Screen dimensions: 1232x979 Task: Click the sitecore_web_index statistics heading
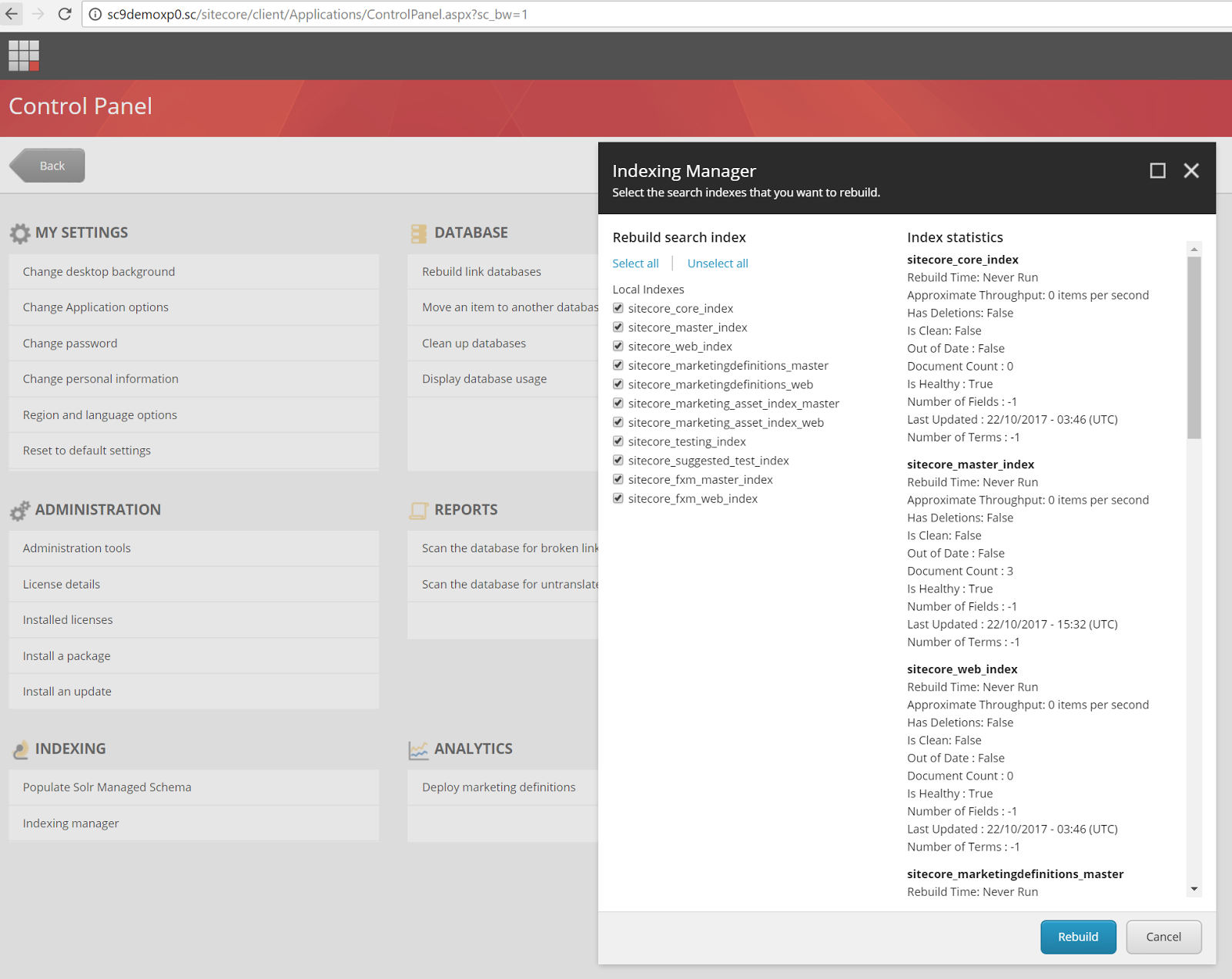[x=962, y=669]
